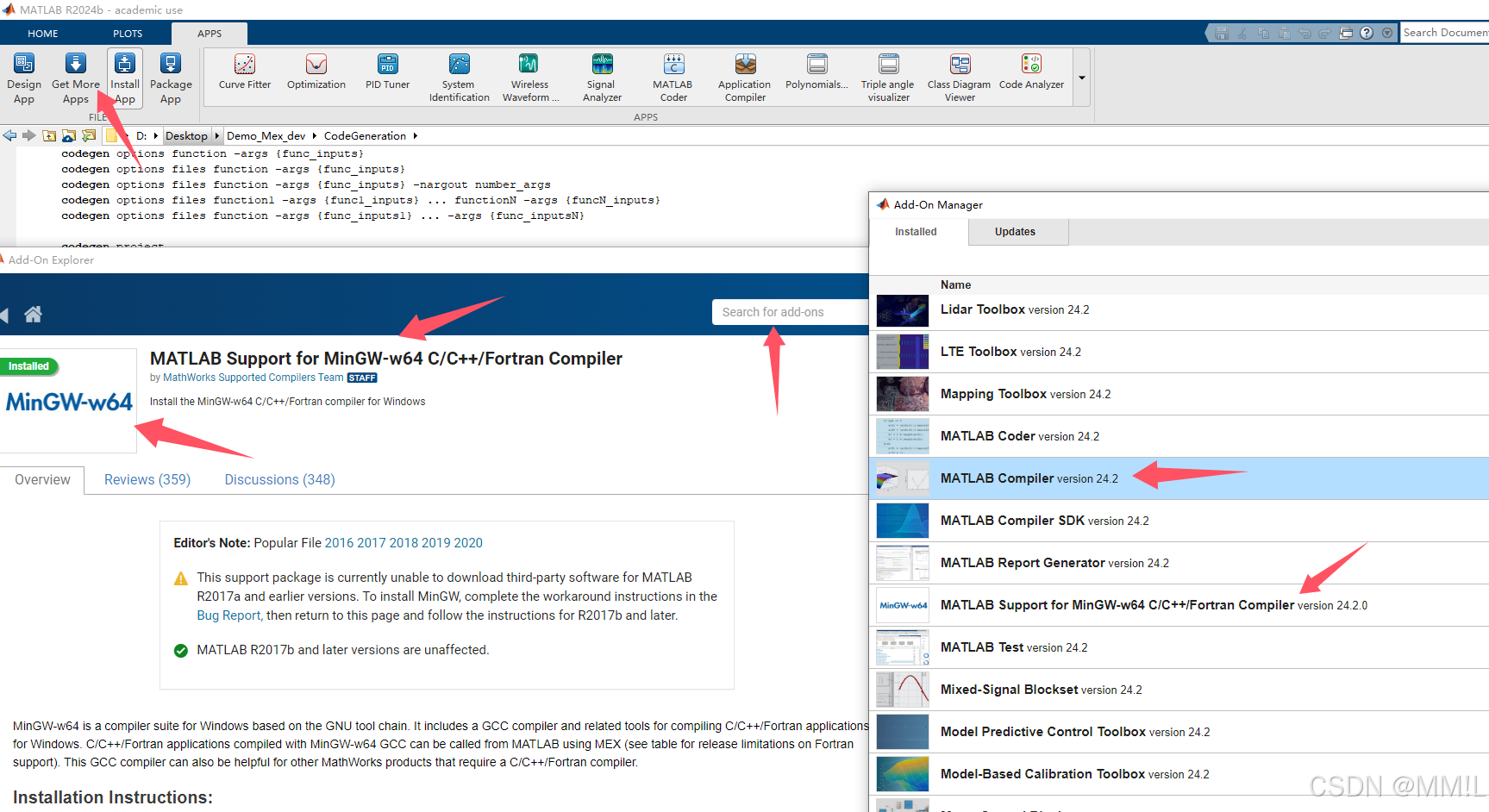Click the Cut scissors icon
Image resolution: width=1489 pixels, height=812 pixels.
coord(1242,33)
